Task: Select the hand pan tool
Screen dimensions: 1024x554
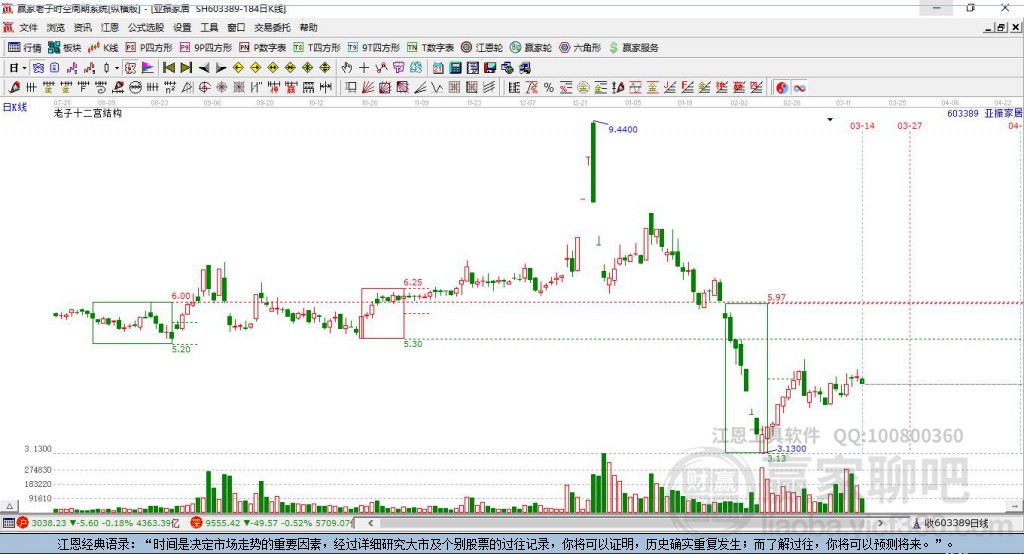Action: [347, 68]
